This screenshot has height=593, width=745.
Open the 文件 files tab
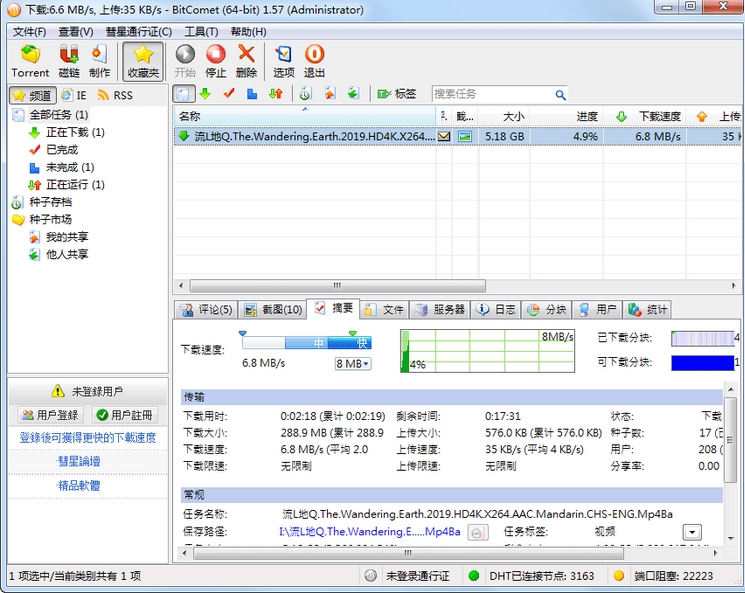pos(384,310)
